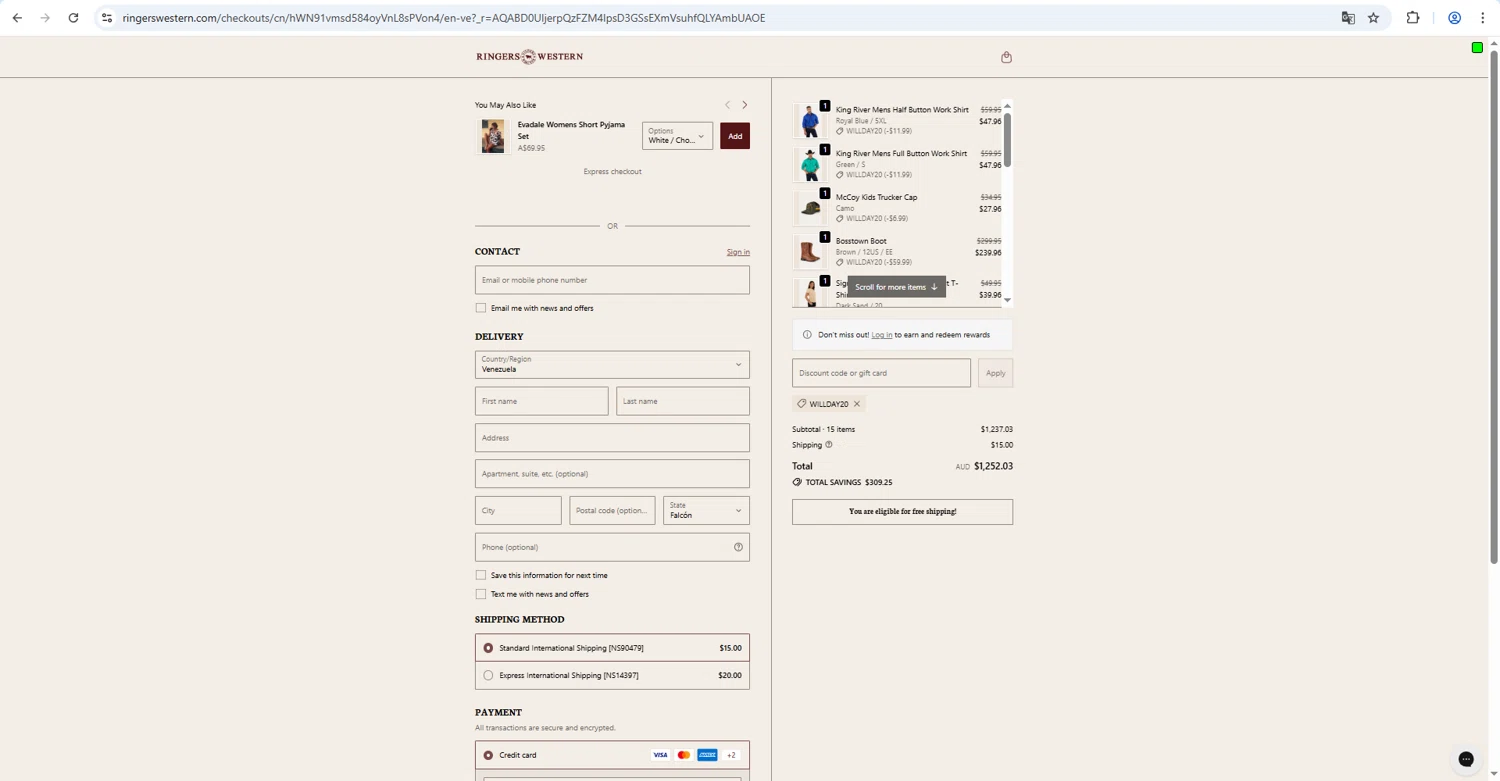Click the Ringers Western logo
This screenshot has height=781, width=1500.
coord(529,57)
